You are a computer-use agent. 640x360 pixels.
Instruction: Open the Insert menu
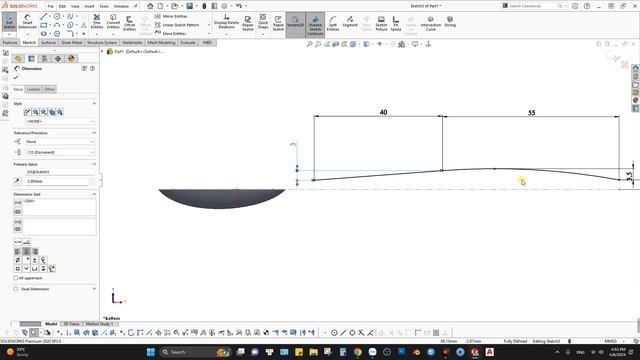pos(89,6)
